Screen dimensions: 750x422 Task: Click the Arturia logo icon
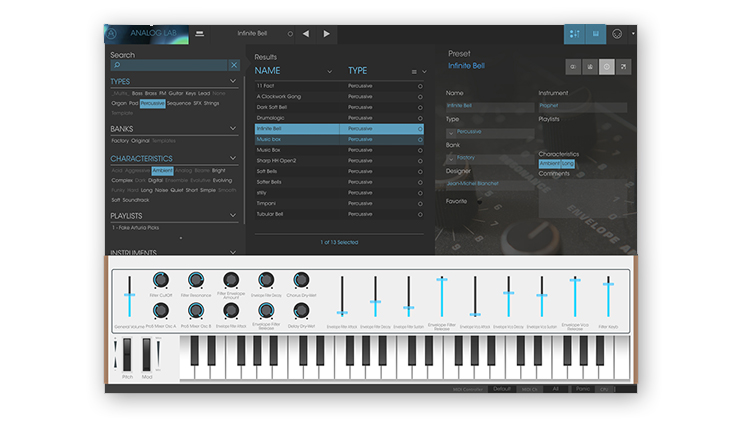click(x=111, y=33)
